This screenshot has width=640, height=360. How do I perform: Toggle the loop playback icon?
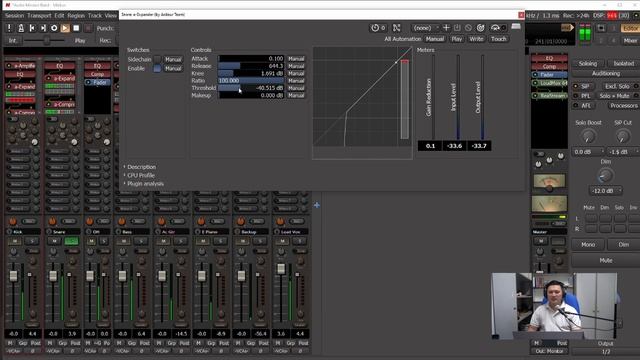click(x=54, y=28)
